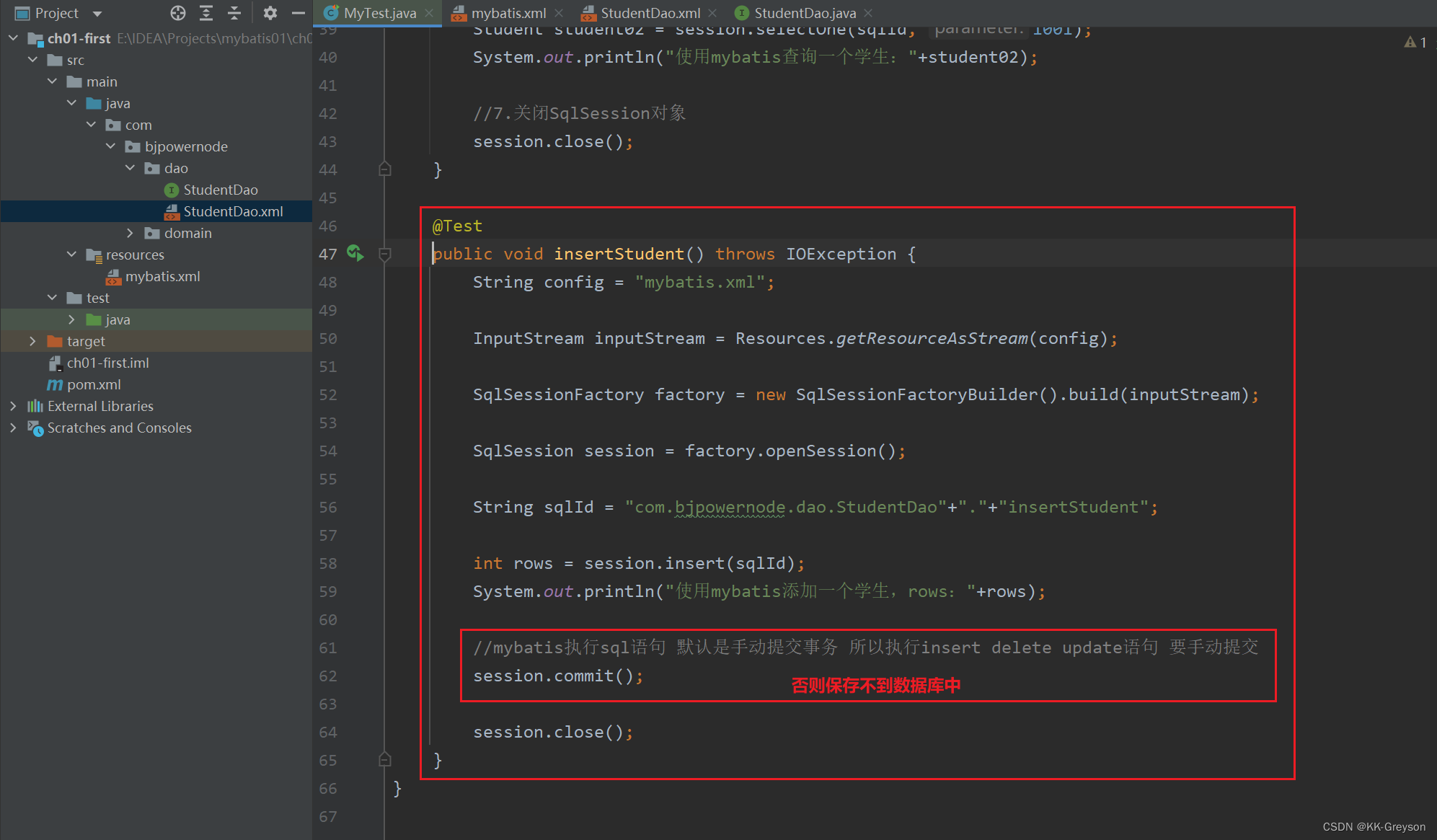Viewport: 1437px width, 840px height.
Task: Click the warning indicator in the editor's top-right corner
Action: tap(1415, 43)
